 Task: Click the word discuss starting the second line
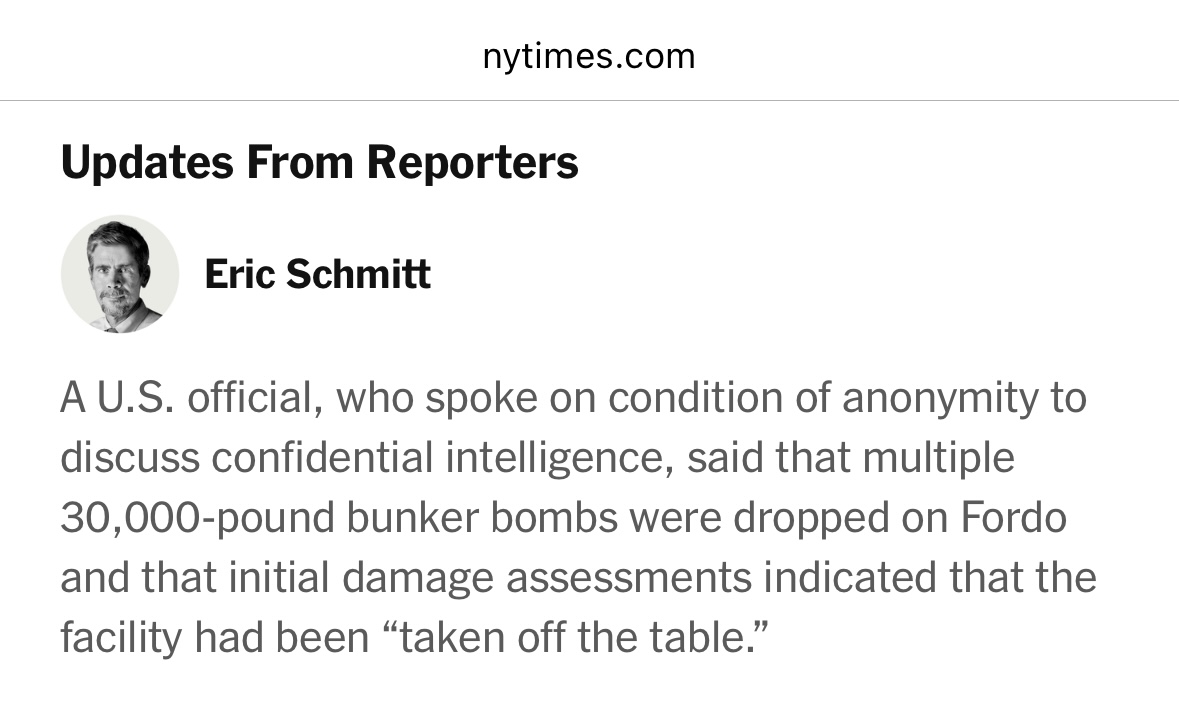130,457
